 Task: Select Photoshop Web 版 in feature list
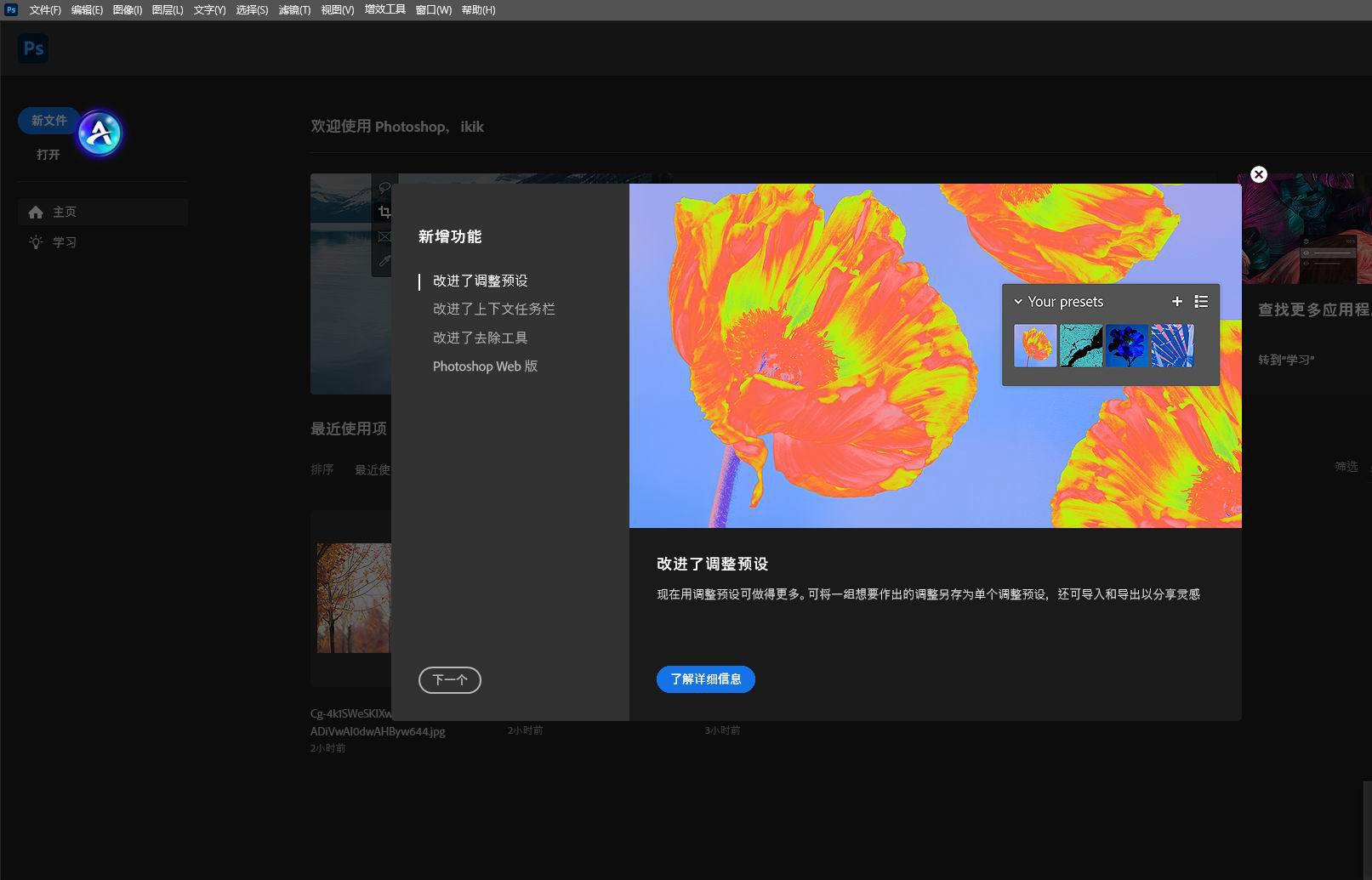(x=486, y=366)
